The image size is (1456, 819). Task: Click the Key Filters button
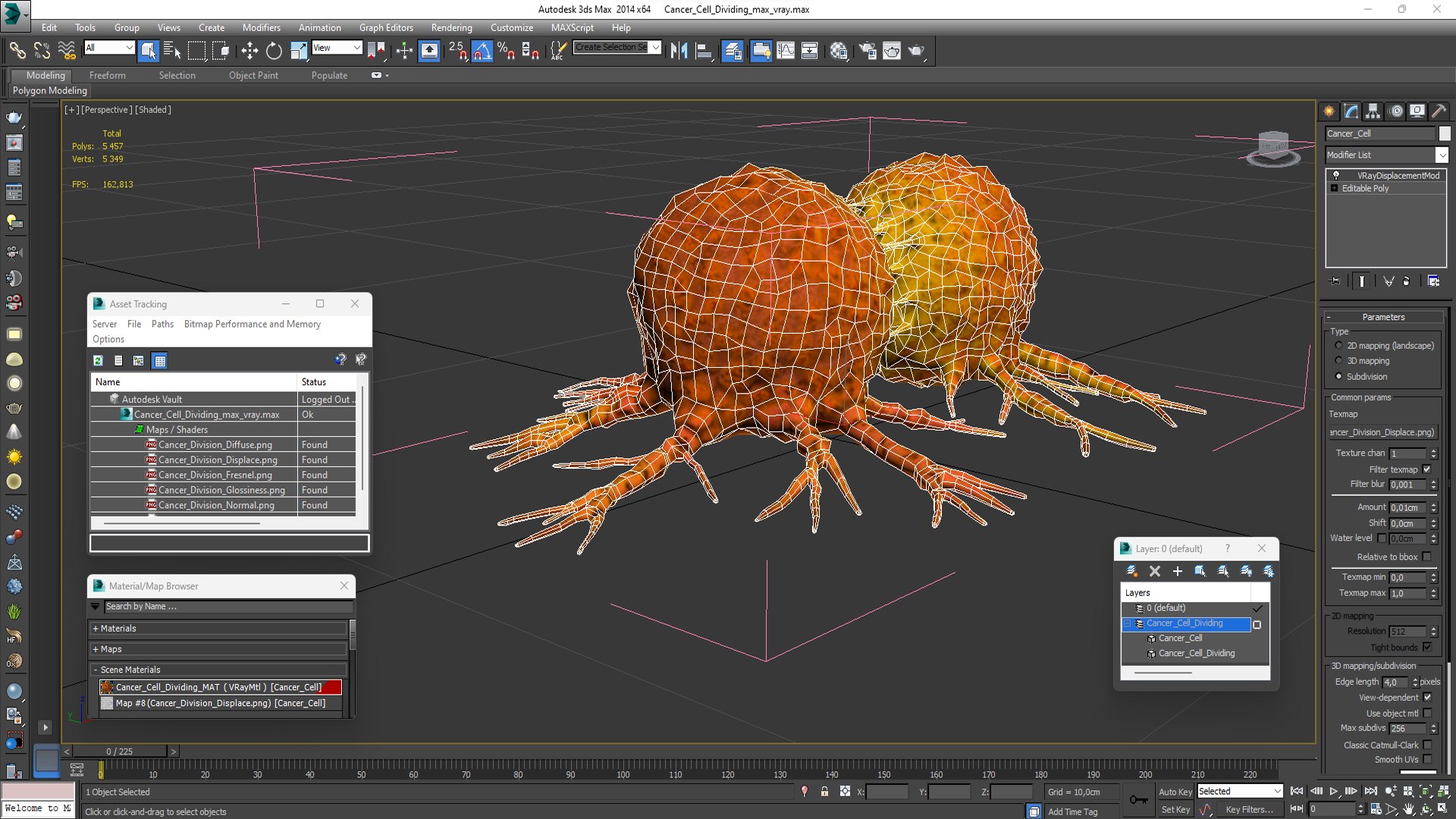pos(1249,810)
